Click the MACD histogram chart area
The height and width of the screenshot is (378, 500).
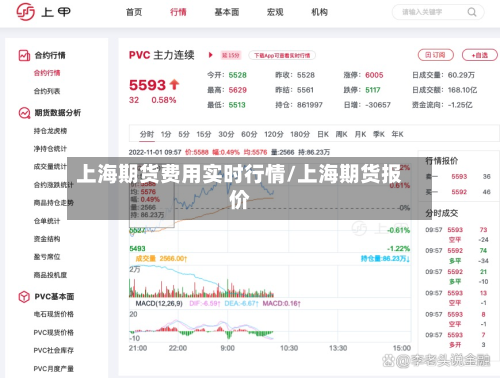(x=270, y=326)
